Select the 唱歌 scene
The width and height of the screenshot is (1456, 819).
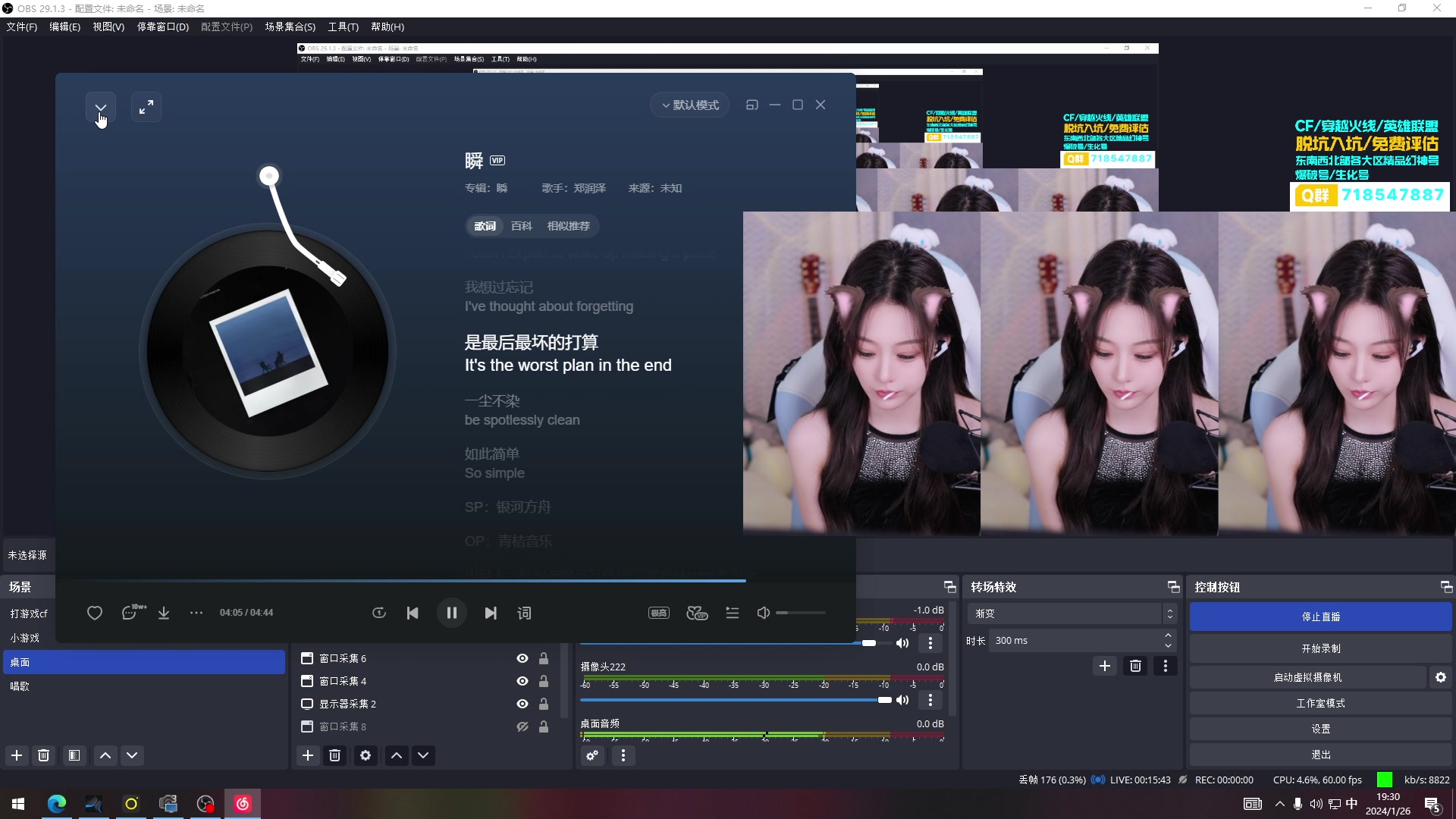(x=144, y=686)
